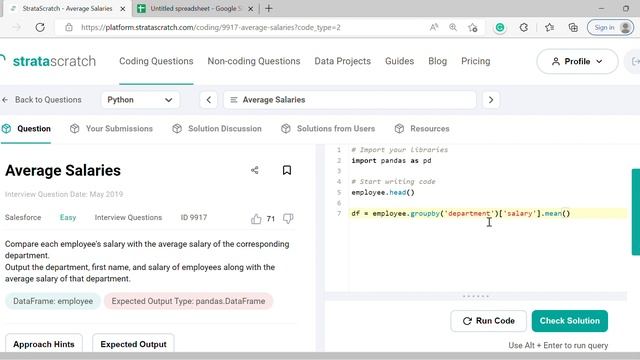Viewport: 640px width, 360px height.
Task: Open the Solution Discussion tab
Action: 217,129
